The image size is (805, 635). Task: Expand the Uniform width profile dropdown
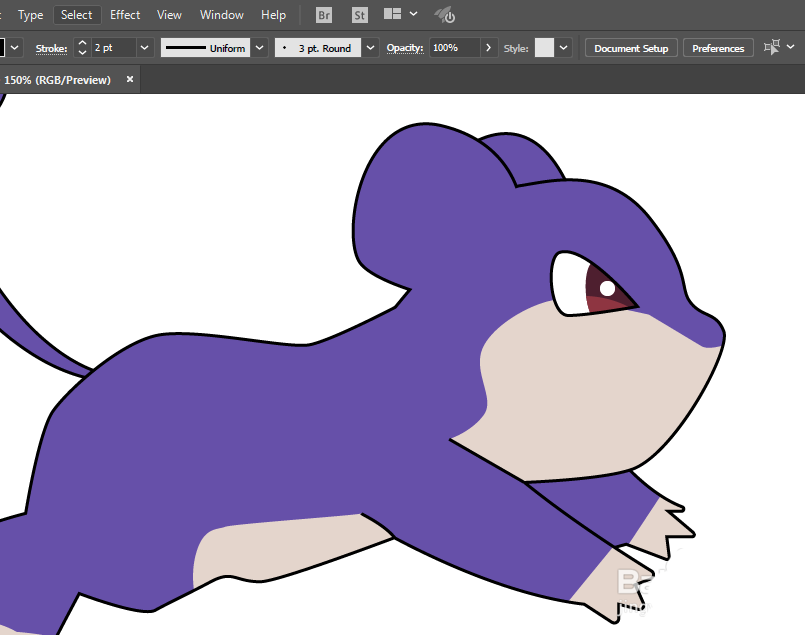[260, 48]
